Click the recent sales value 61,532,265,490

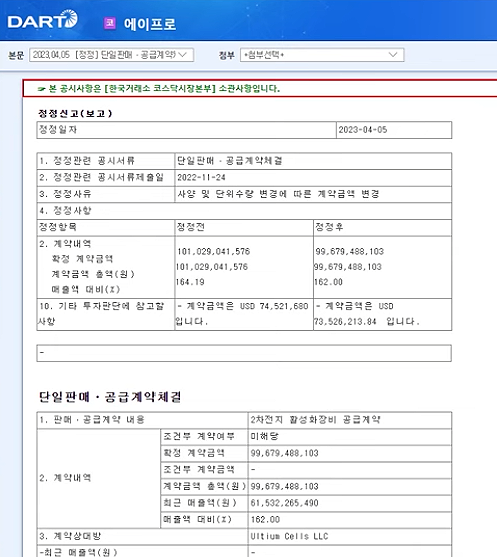pyautogui.click(x=285, y=503)
